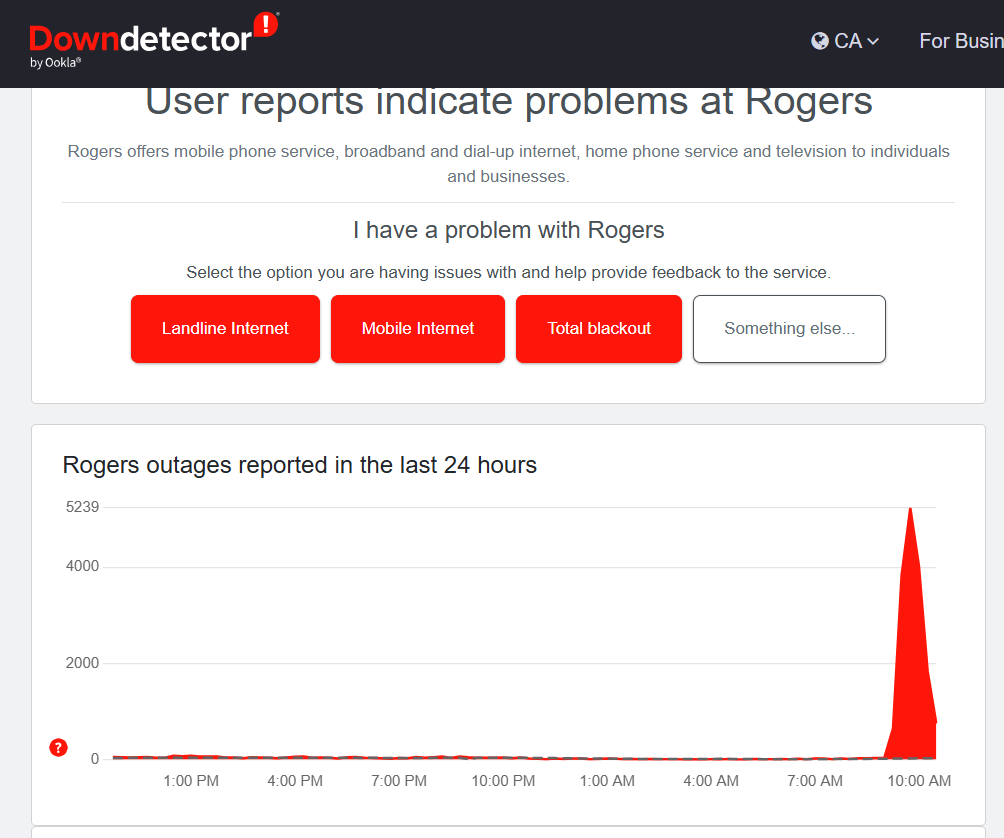Report a Mobile Internet problem
Screen dimensions: 1004x838
pyautogui.click(x=418, y=328)
